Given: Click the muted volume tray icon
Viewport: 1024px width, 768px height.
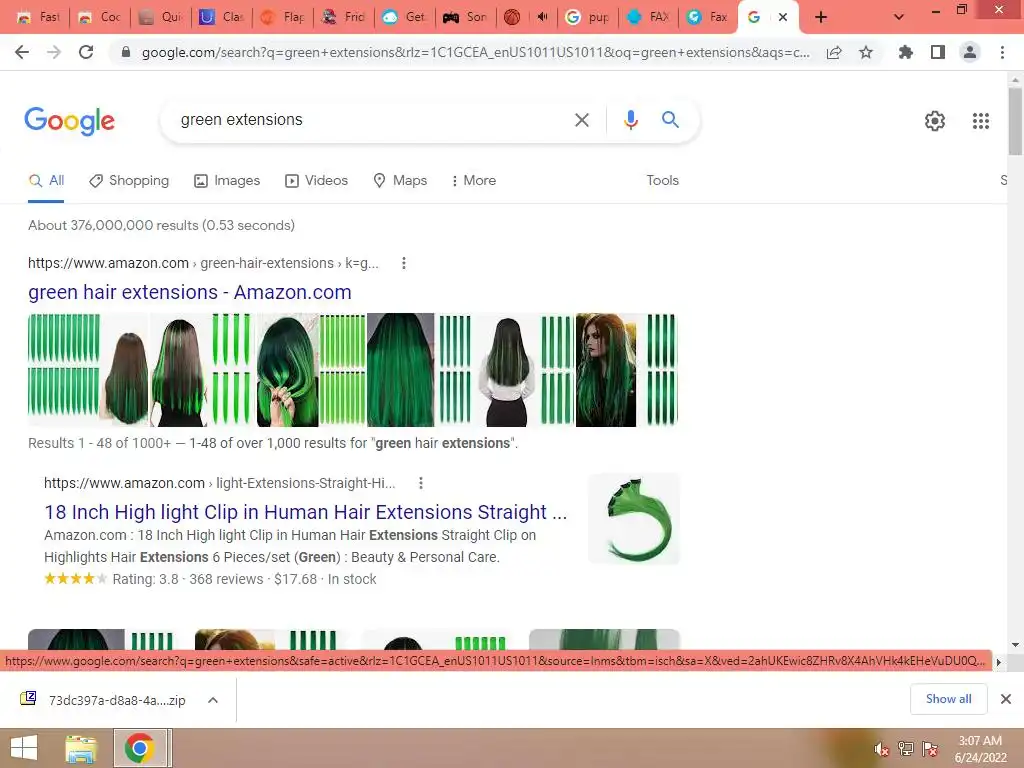Looking at the screenshot, I should tap(881, 749).
